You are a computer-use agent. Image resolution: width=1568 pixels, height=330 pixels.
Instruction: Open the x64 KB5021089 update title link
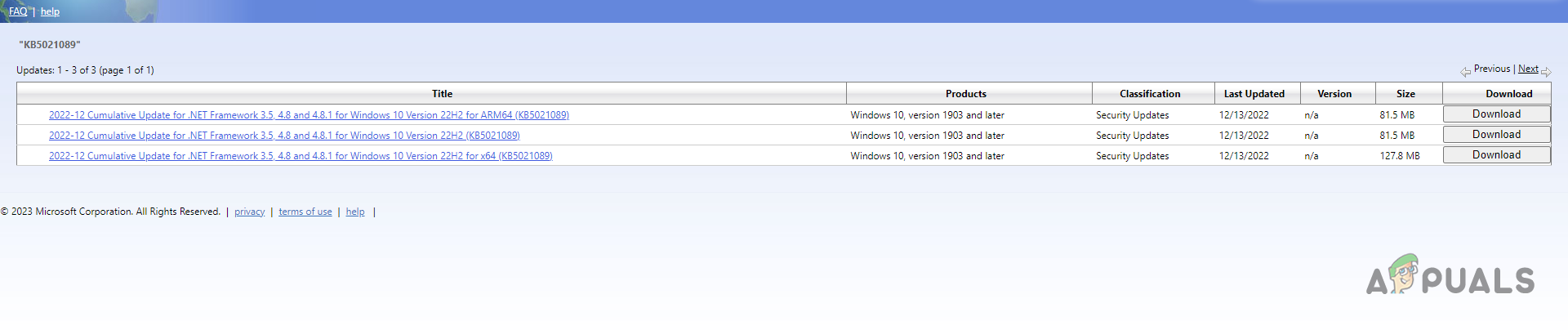pyautogui.click(x=301, y=156)
